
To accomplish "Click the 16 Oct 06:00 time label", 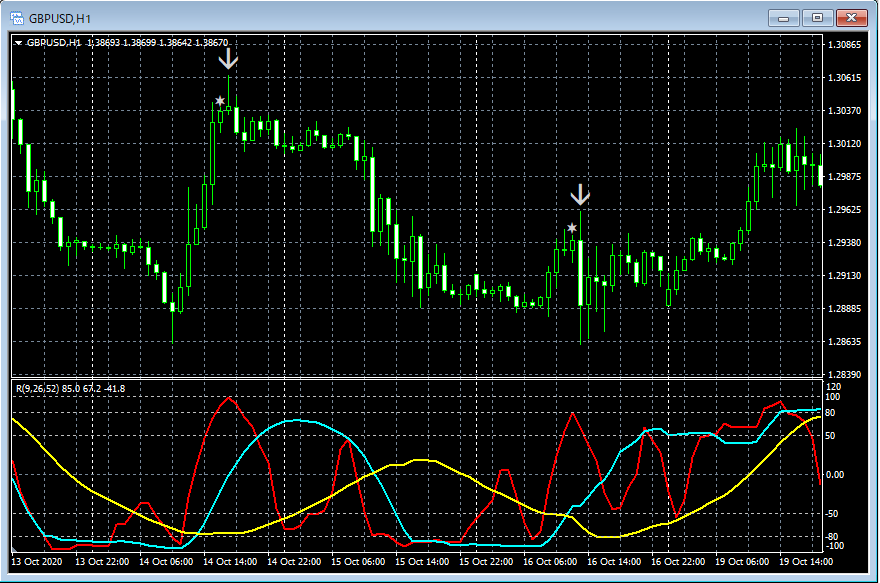I will [x=550, y=562].
